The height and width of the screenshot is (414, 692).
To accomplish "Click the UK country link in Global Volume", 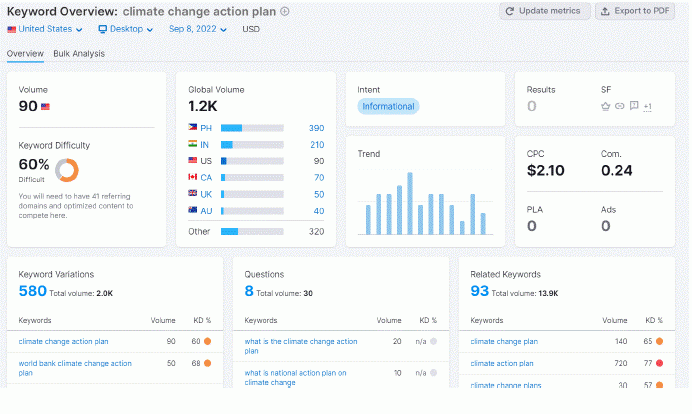I will pos(206,195).
